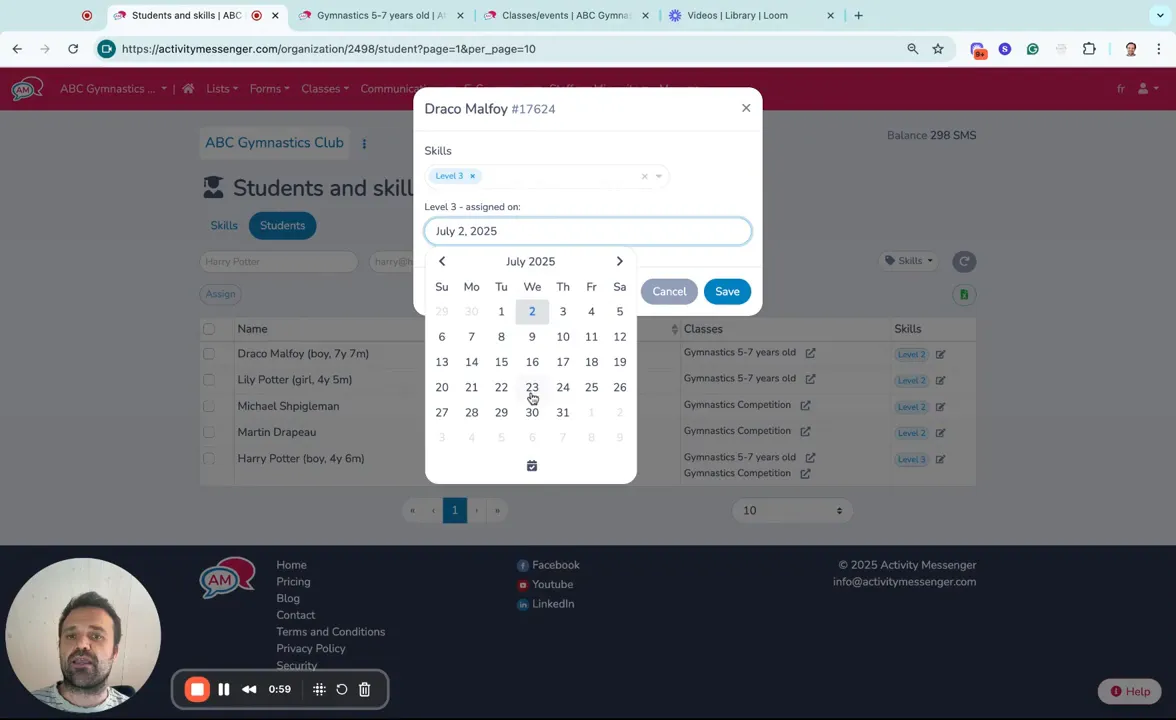The image size is (1176, 720).
Task: Select the checkbox beside Draco Malfoy
Action: (208, 353)
